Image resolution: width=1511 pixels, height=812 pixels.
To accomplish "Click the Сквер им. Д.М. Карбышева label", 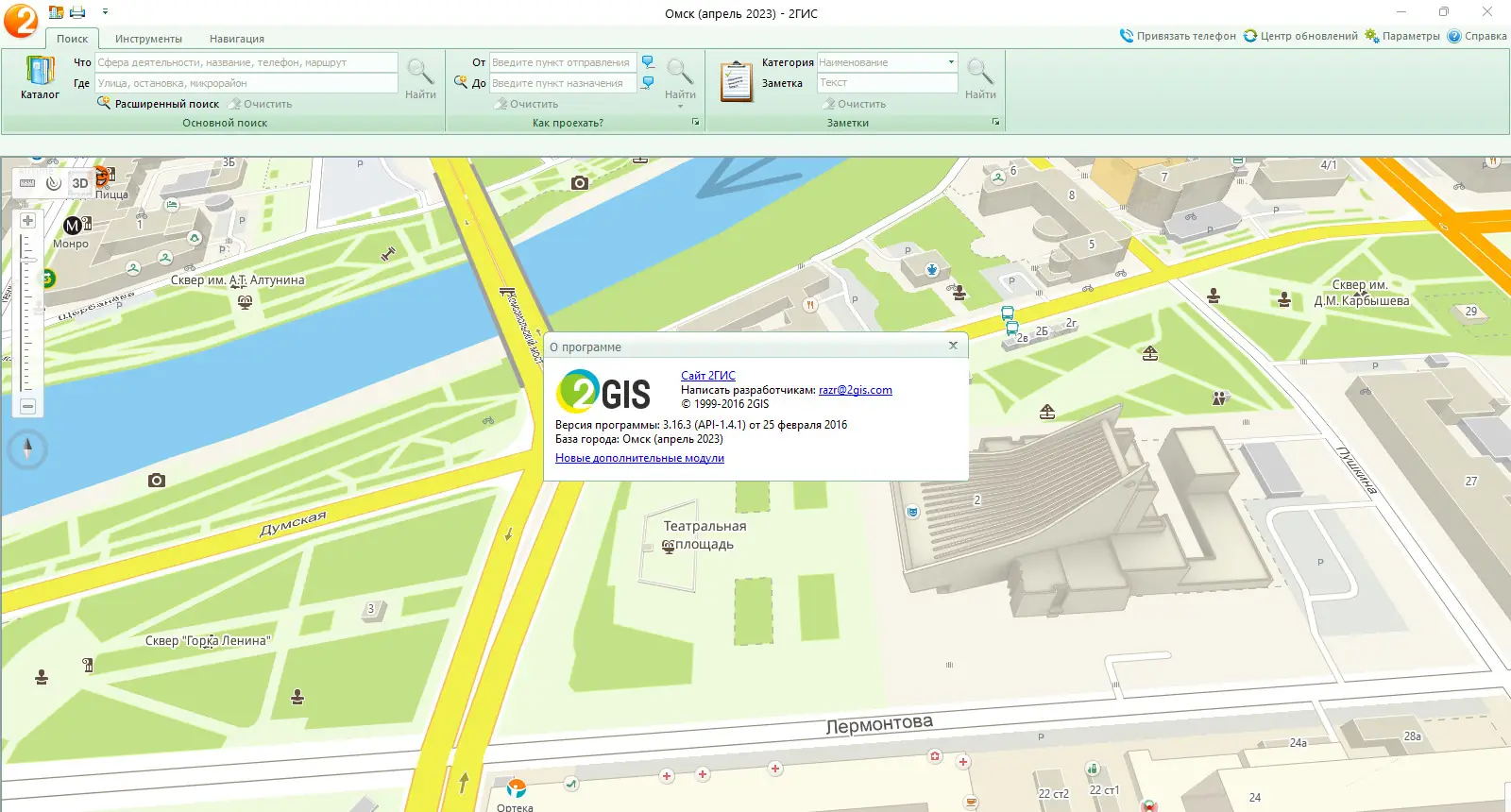I will pos(1361,293).
